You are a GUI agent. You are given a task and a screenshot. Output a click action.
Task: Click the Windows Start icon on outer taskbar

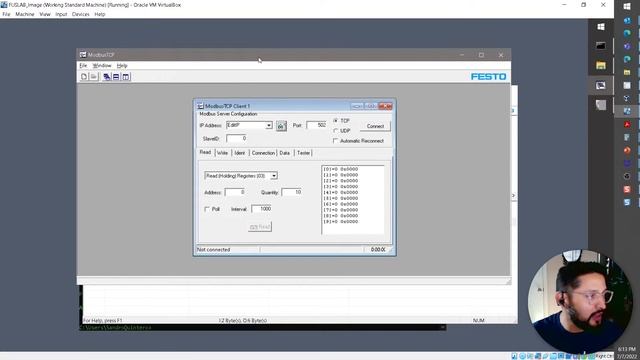click(x=627, y=7)
